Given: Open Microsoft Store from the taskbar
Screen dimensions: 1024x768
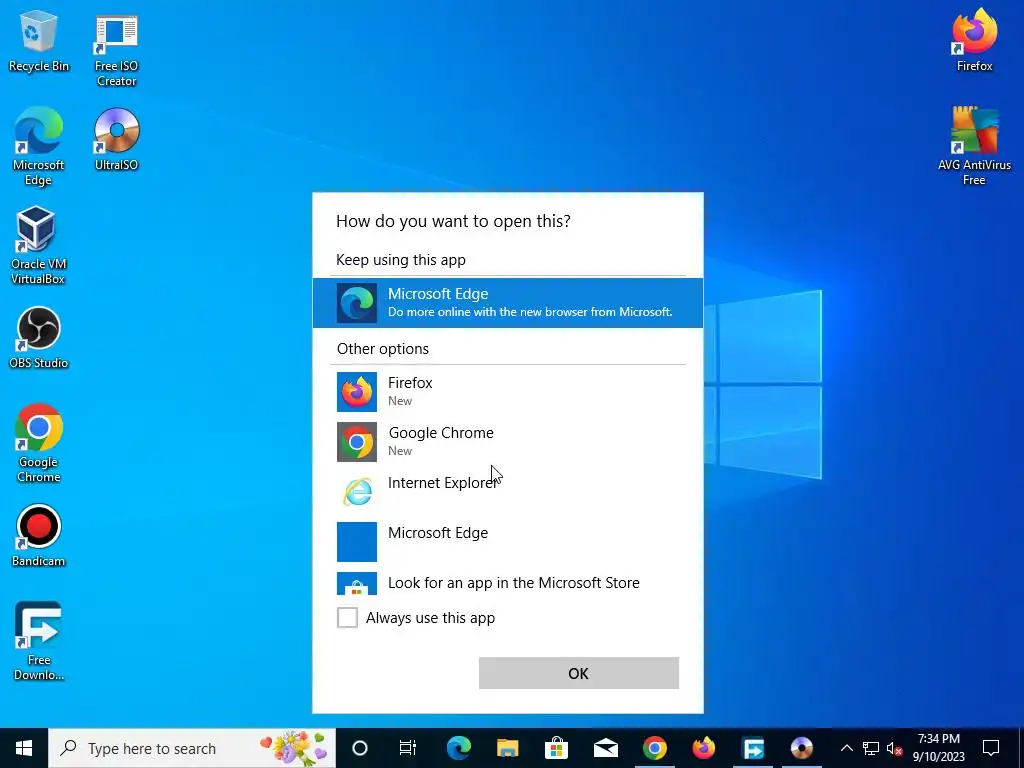Looking at the screenshot, I should (x=556, y=748).
